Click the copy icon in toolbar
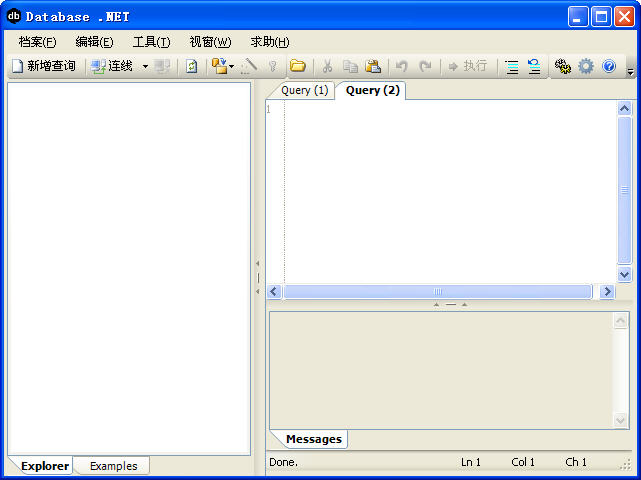The height and width of the screenshot is (480, 641). click(x=350, y=66)
